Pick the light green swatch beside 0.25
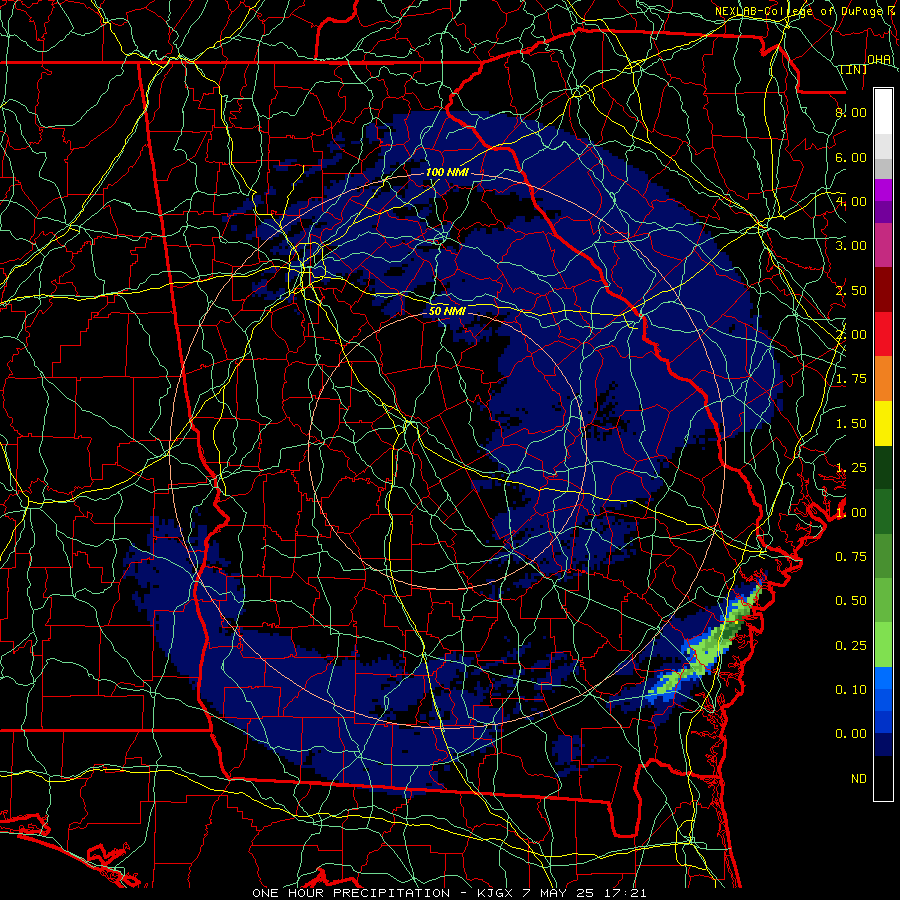The image size is (900, 900). coord(883,645)
